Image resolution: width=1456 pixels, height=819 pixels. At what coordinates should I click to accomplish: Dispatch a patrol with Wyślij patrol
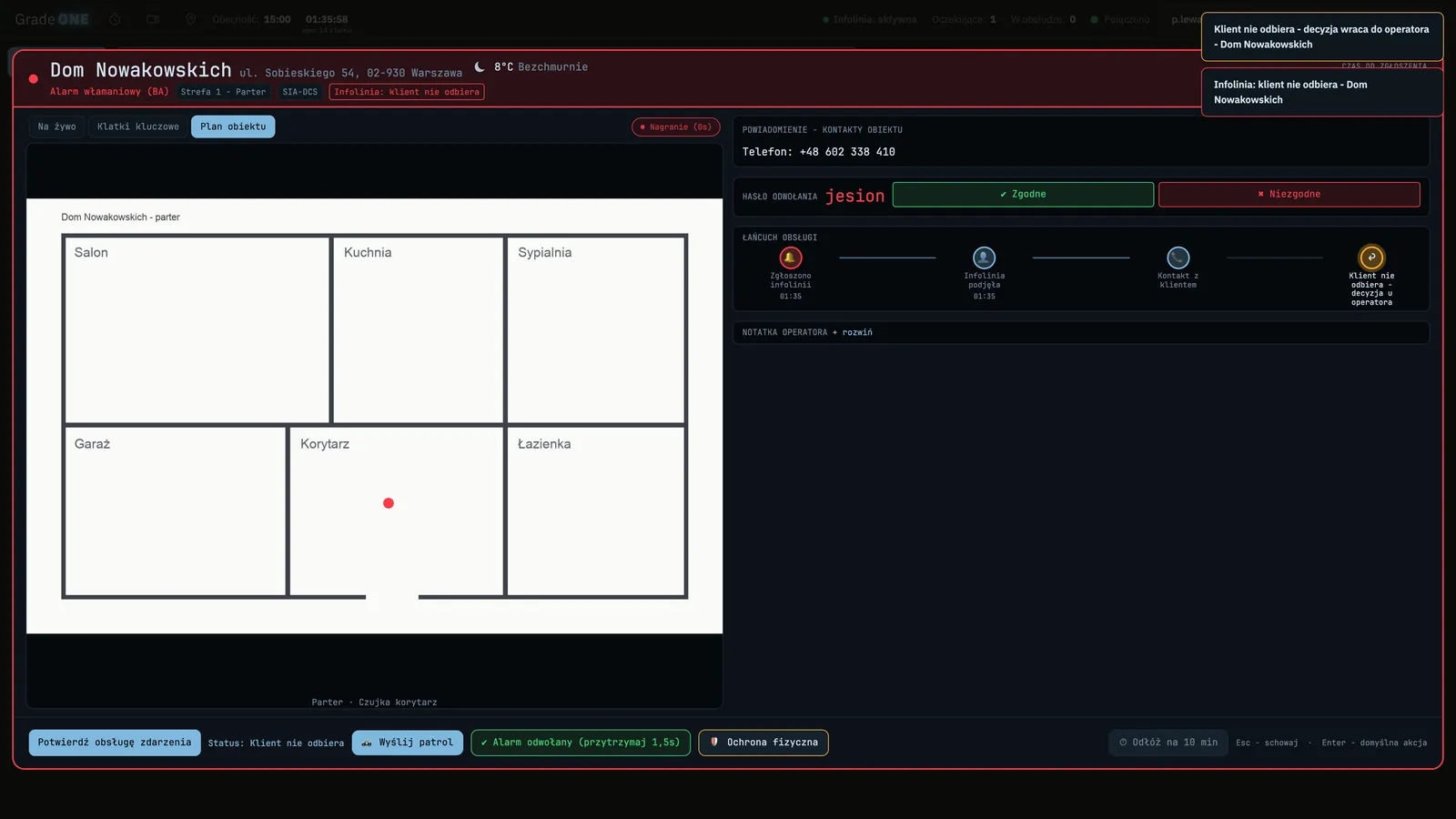[408, 743]
